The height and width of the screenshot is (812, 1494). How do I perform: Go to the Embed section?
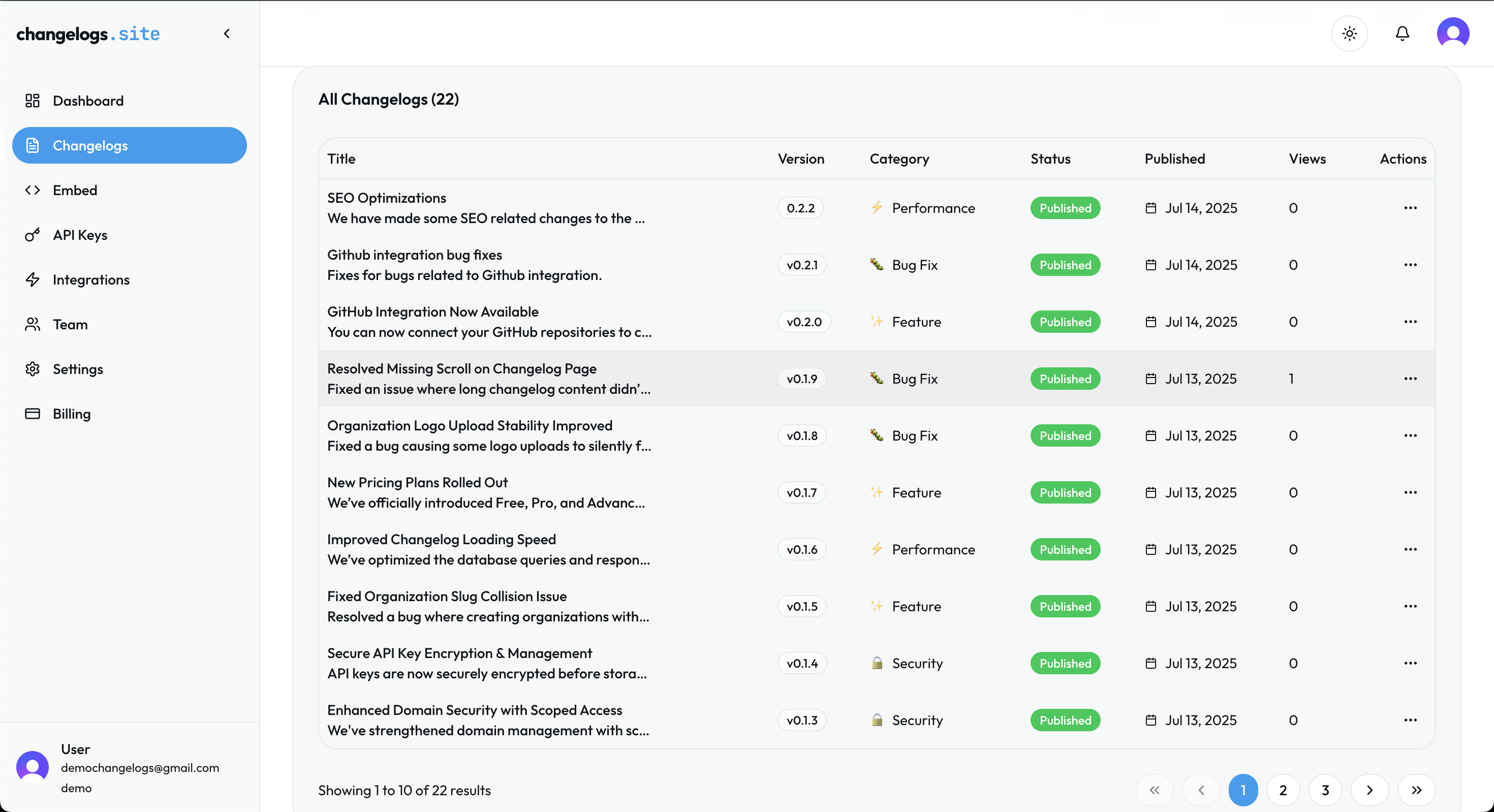click(x=130, y=190)
